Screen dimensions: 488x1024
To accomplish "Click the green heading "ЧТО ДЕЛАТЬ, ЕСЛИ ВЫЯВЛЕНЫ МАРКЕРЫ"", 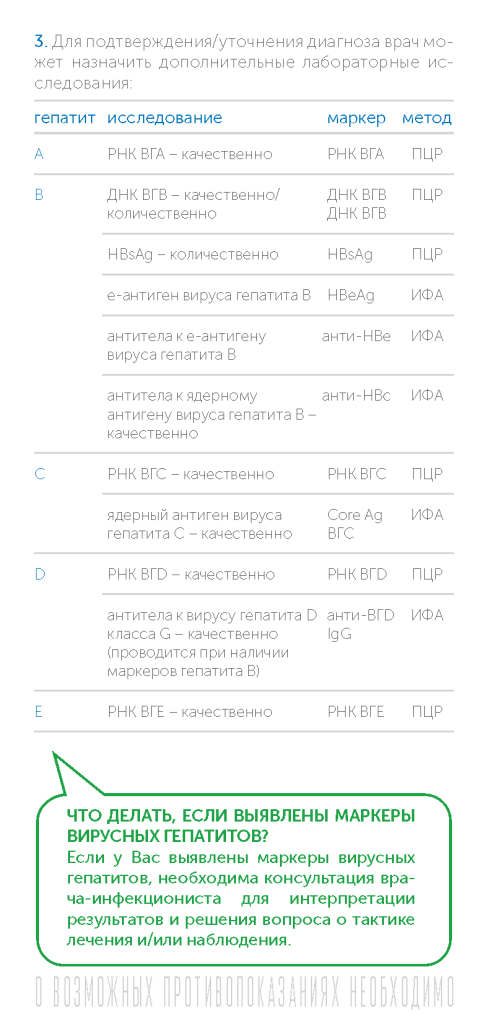I will (241, 817).
